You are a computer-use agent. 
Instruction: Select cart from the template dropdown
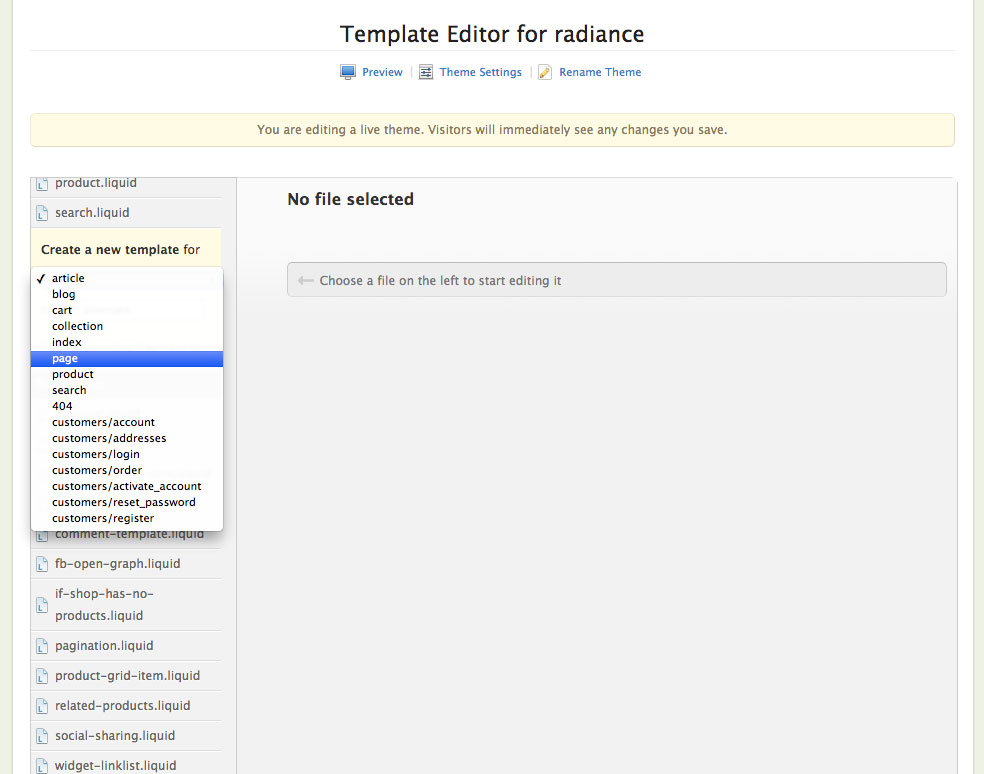click(62, 310)
